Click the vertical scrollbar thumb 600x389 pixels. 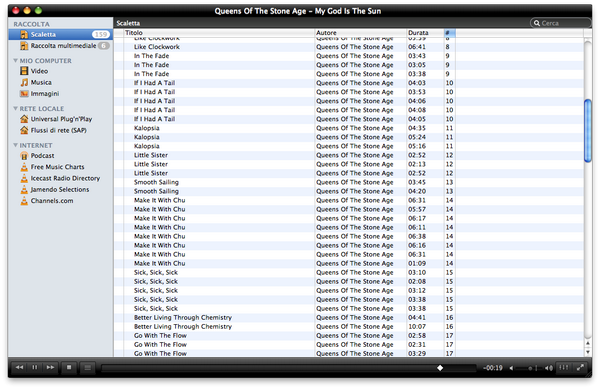pos(588,131)
